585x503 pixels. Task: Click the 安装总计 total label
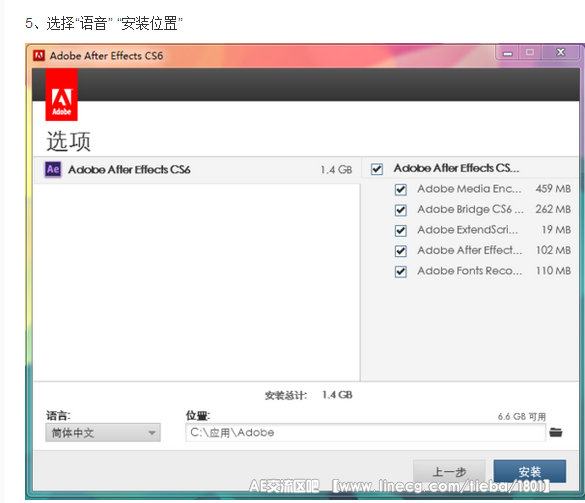coord(286,396)
